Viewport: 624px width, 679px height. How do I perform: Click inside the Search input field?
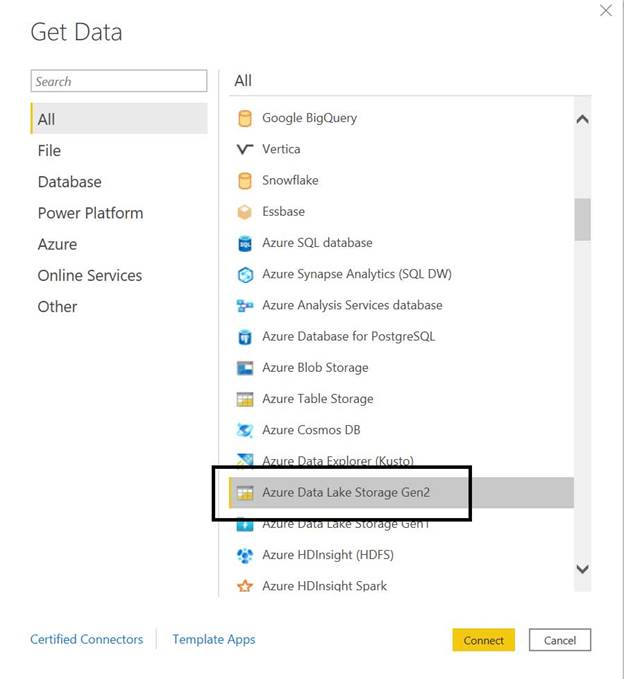point(118,82)
